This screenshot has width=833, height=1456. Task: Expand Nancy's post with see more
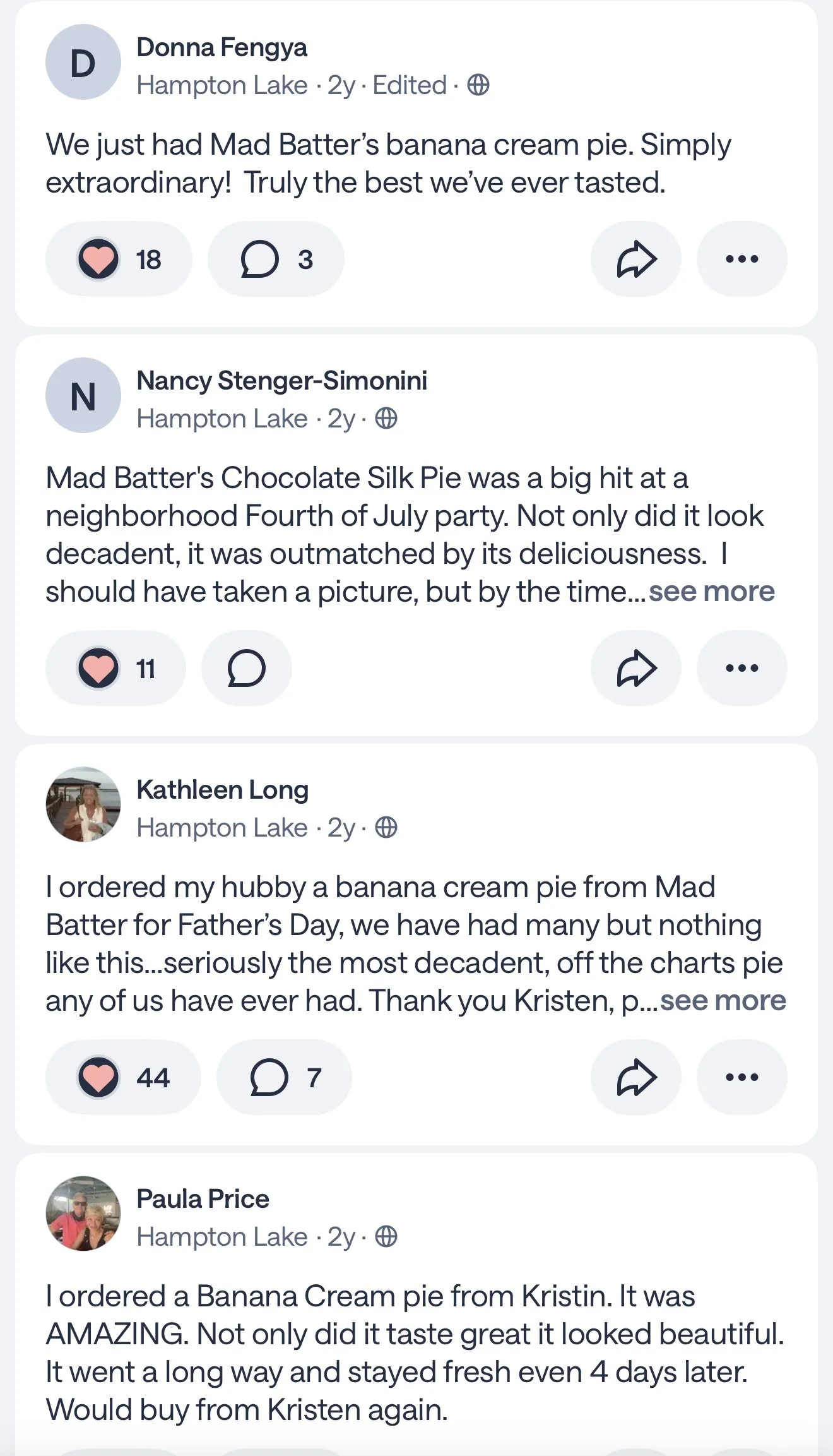(x=711, y=592)
